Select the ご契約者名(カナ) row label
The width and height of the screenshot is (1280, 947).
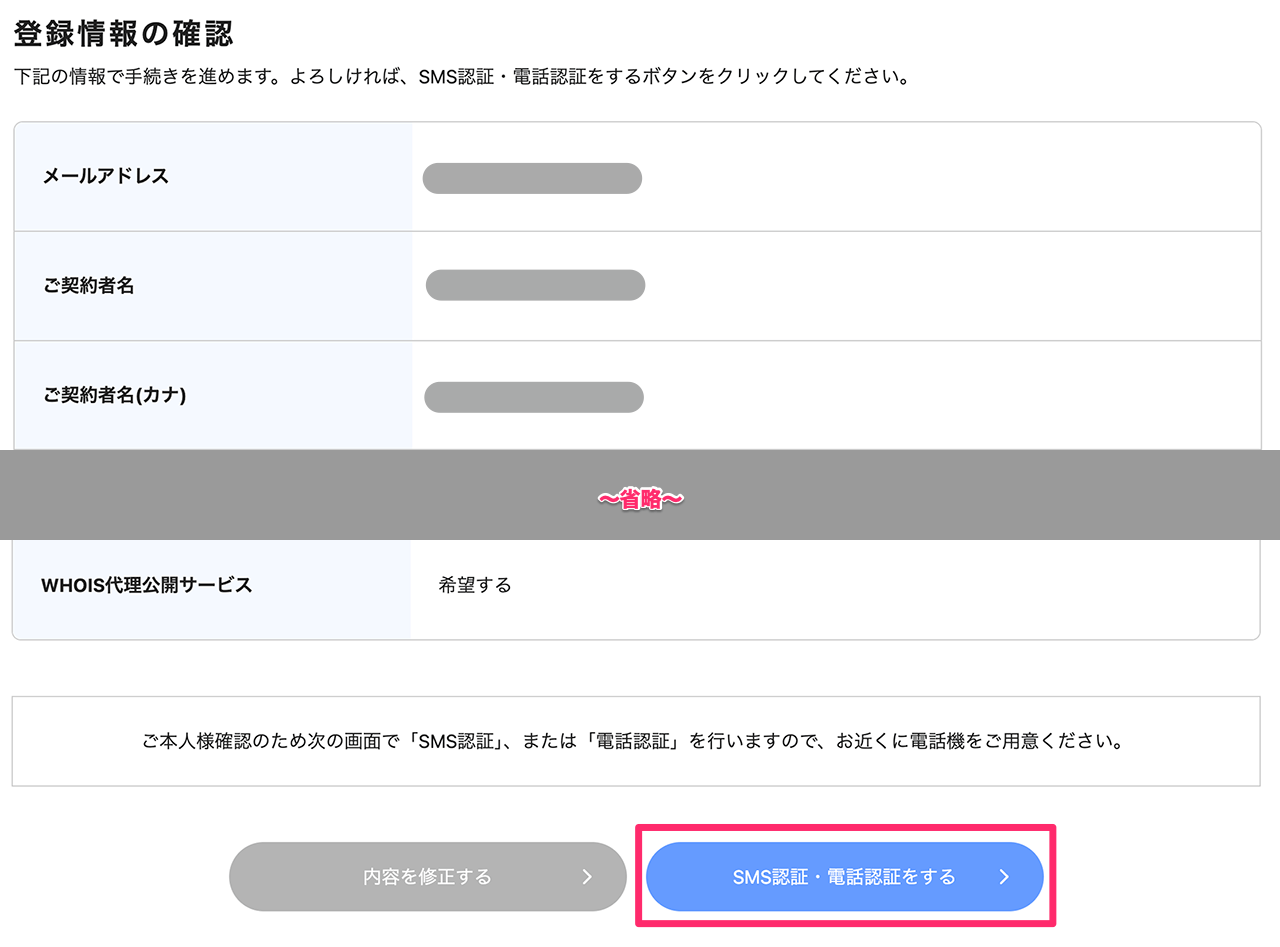point(114,395)
